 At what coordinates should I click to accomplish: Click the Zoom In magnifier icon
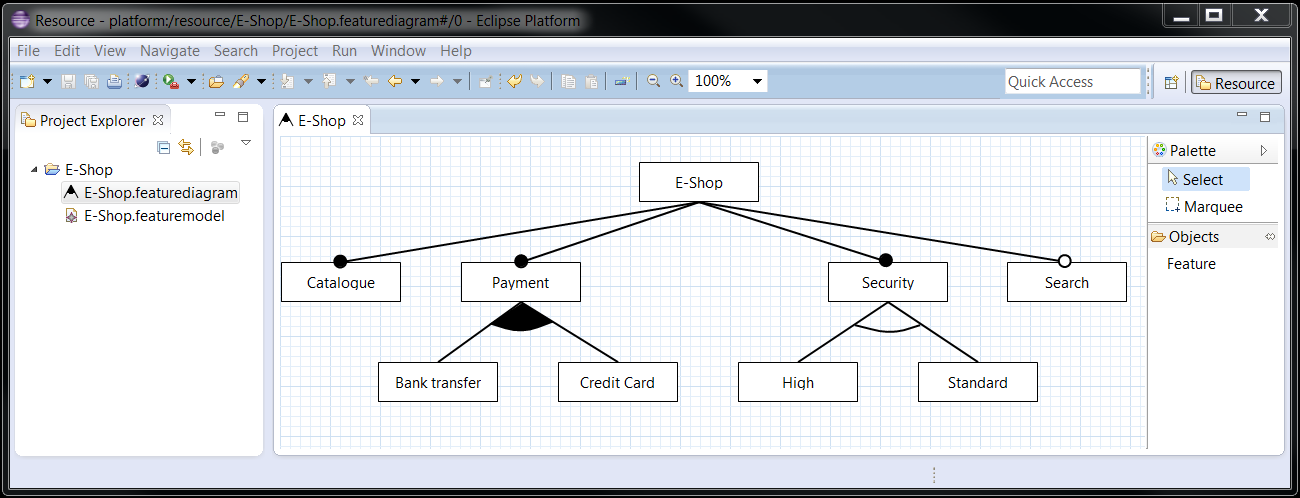(677, 82)
